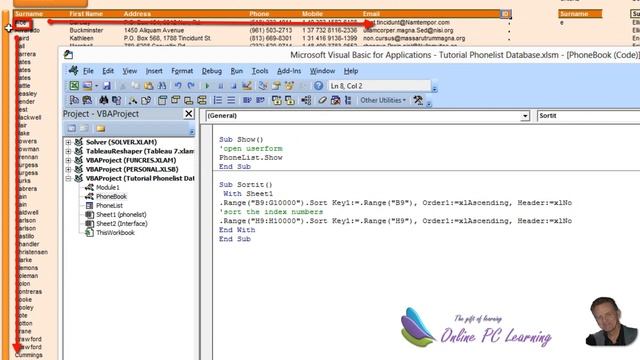Run the macro with the green play icon
Image resolution: width=640 pixels, height=360 pixels.
[207, 86]
